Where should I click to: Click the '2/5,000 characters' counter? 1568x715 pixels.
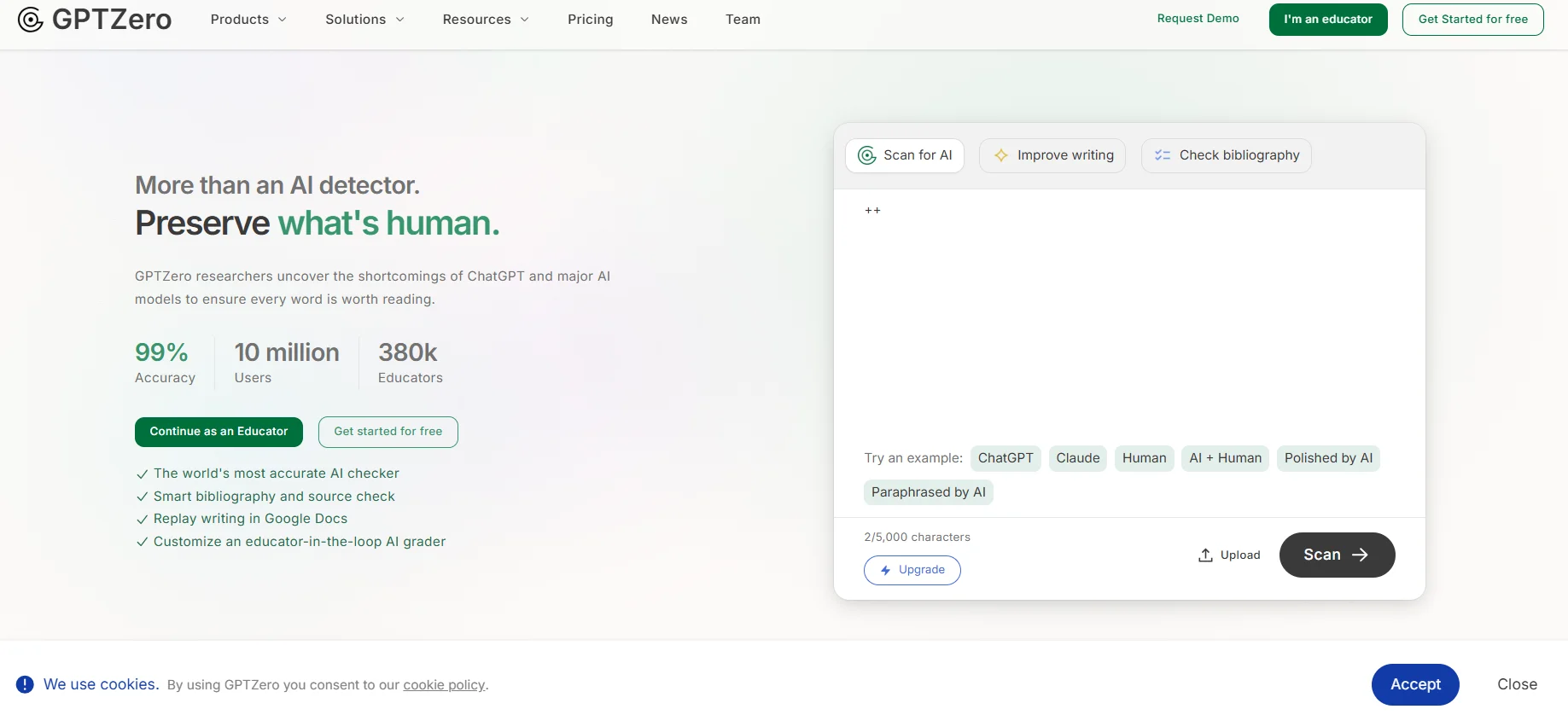coord(917,538)
